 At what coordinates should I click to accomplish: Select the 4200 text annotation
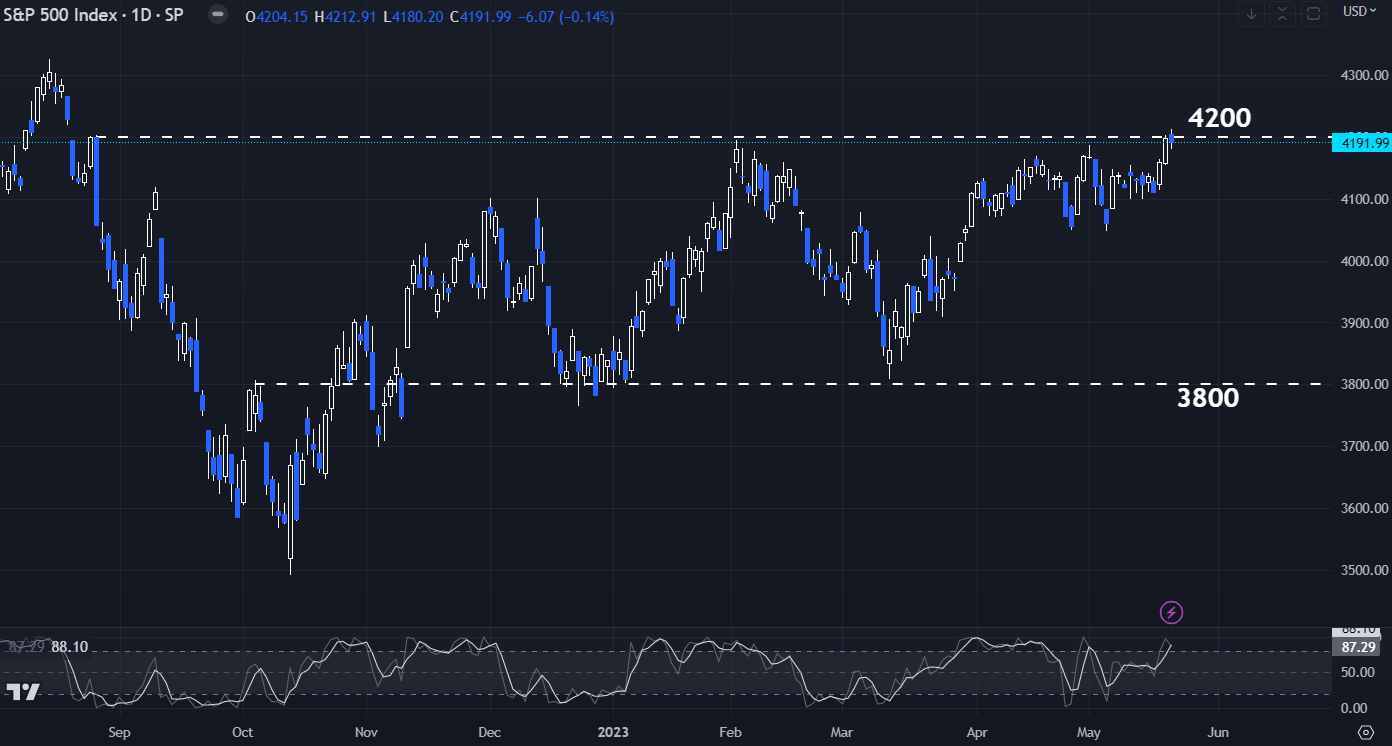click(x=1218, y=118)
